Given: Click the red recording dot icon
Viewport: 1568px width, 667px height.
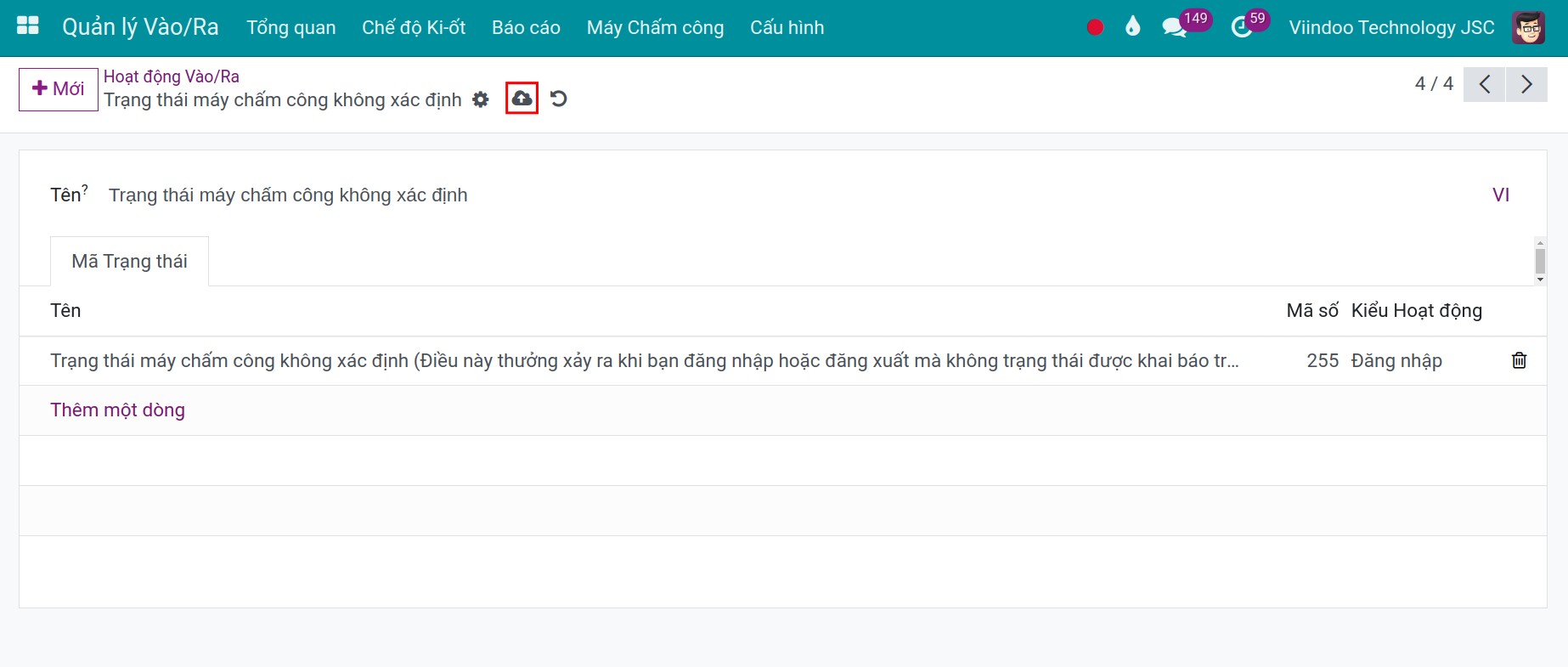Looking at the screenshot, I should click(1095, 27).
